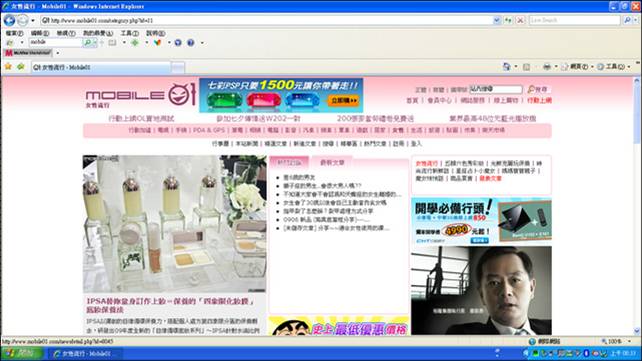Open the zoom level dropdown arrow
The width and height of the screenshot is (642, 361).
pyautogui.click(x=629, y=341)
